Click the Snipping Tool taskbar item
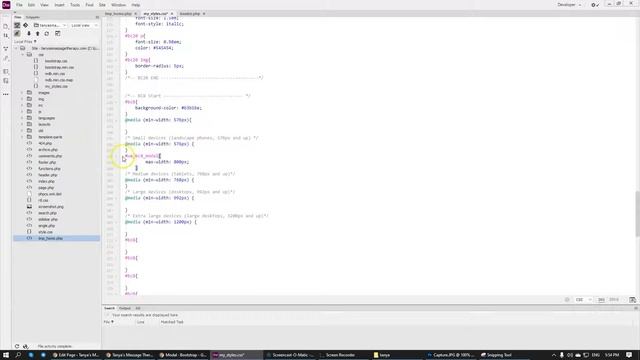640x360 pixels. click(x=496, y=355)
